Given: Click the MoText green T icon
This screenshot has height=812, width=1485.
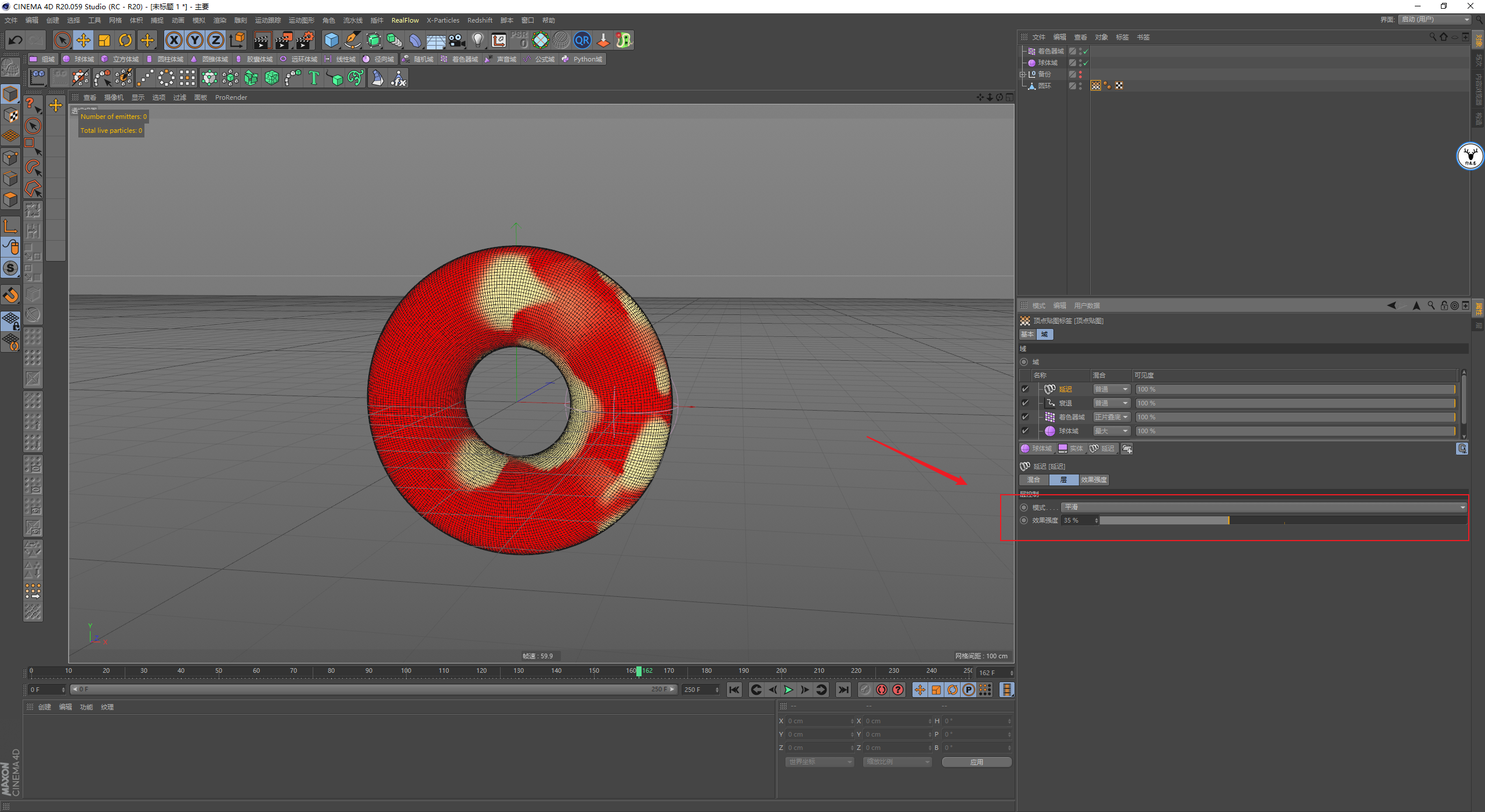Looking at the screenshot, I should 314,78.
